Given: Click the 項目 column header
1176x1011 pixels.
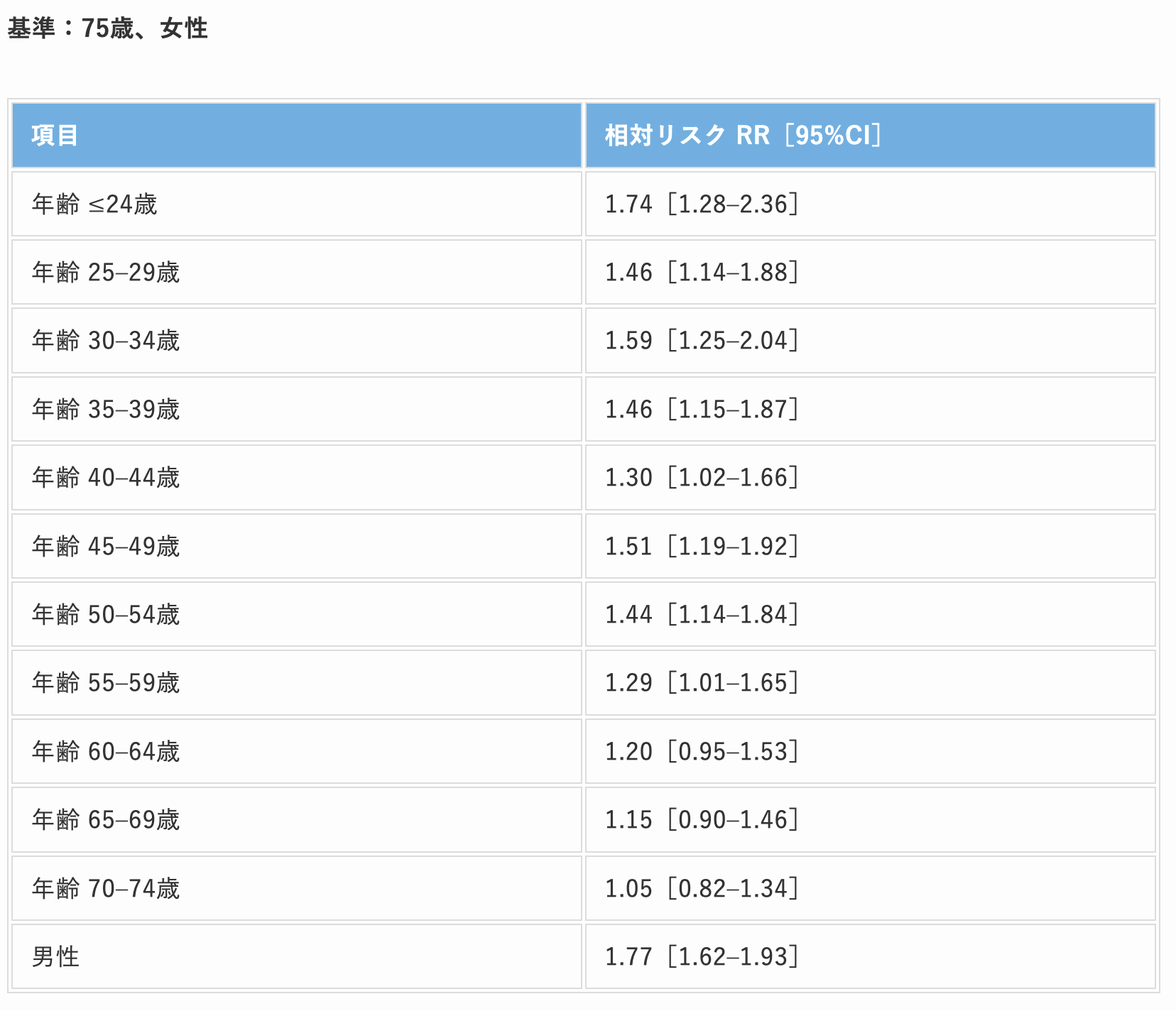Looking at the screenshot, I should click(55, 135).
